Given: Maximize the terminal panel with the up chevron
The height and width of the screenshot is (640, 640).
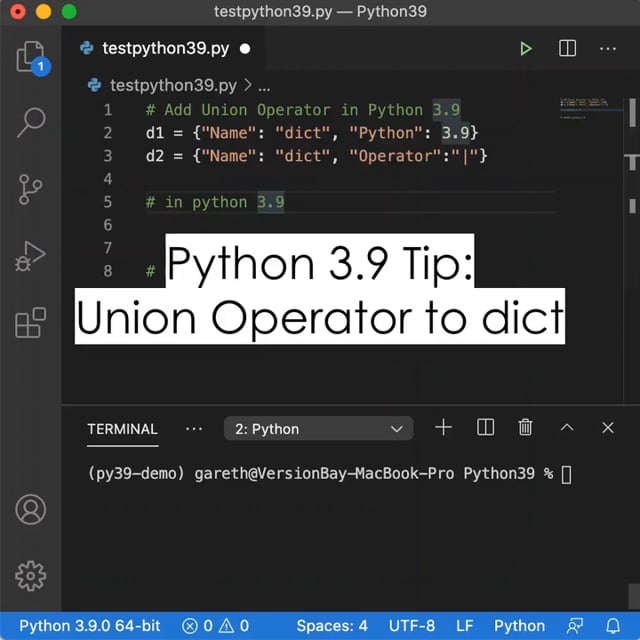Looking at the screenshot, I should [x=567, y=427].
